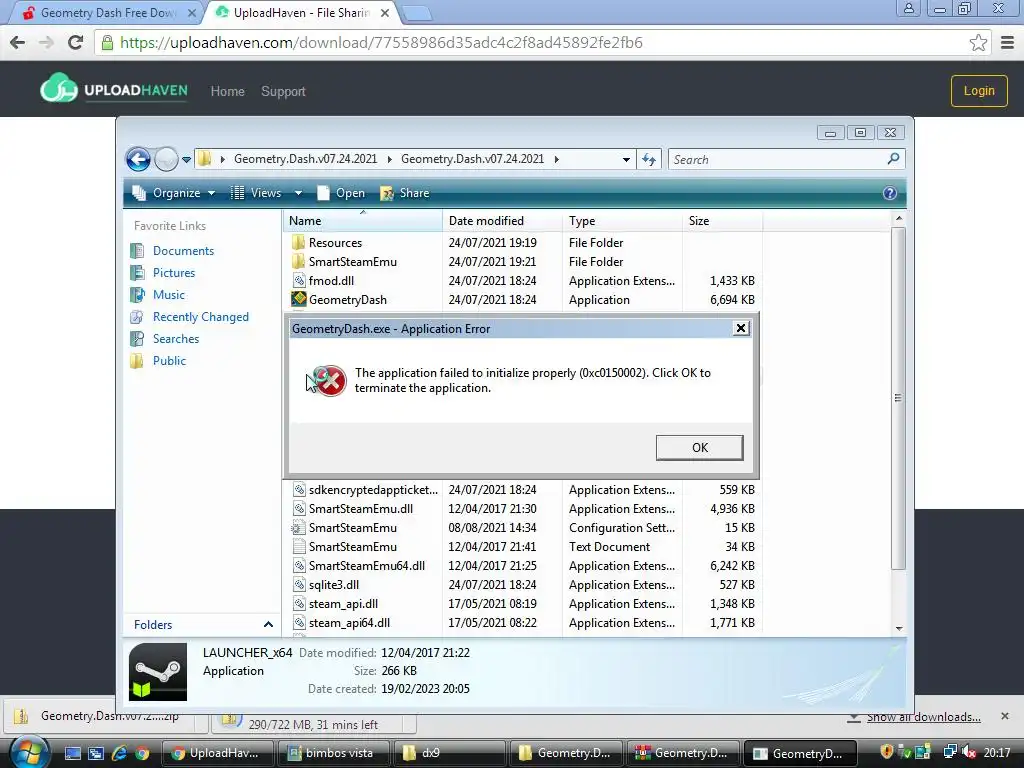Open the Support link on UploadHaven
1024x768 pixels.
point(283,91)
